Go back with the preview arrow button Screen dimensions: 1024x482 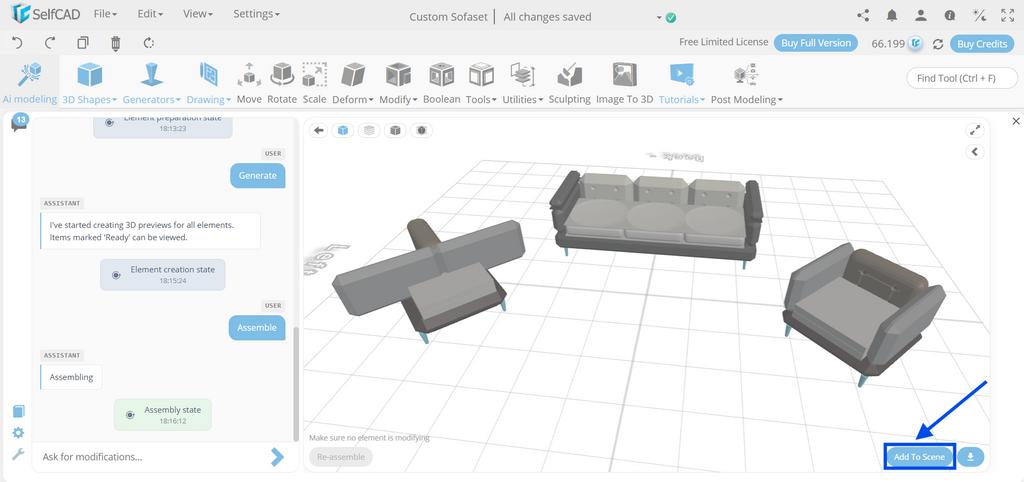(x=319, y=131)
